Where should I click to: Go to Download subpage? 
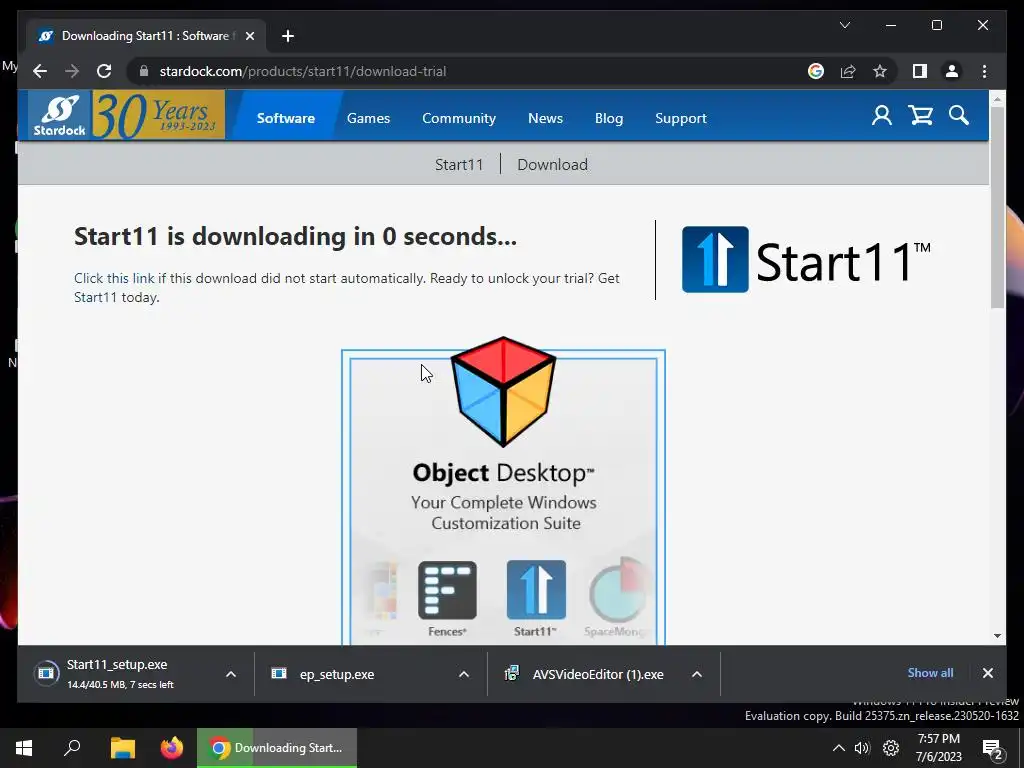[552, 165]
